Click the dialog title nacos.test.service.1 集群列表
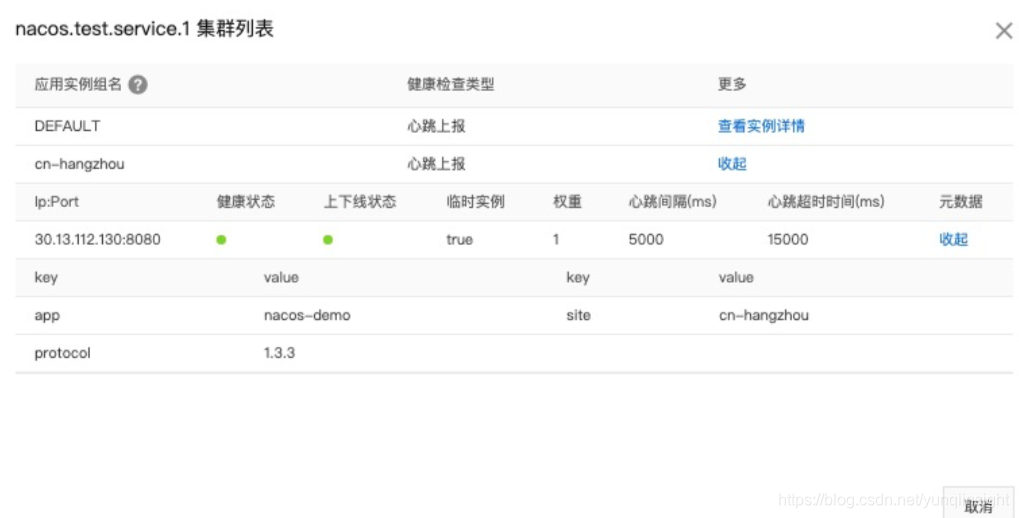 (x=144, y=29)
